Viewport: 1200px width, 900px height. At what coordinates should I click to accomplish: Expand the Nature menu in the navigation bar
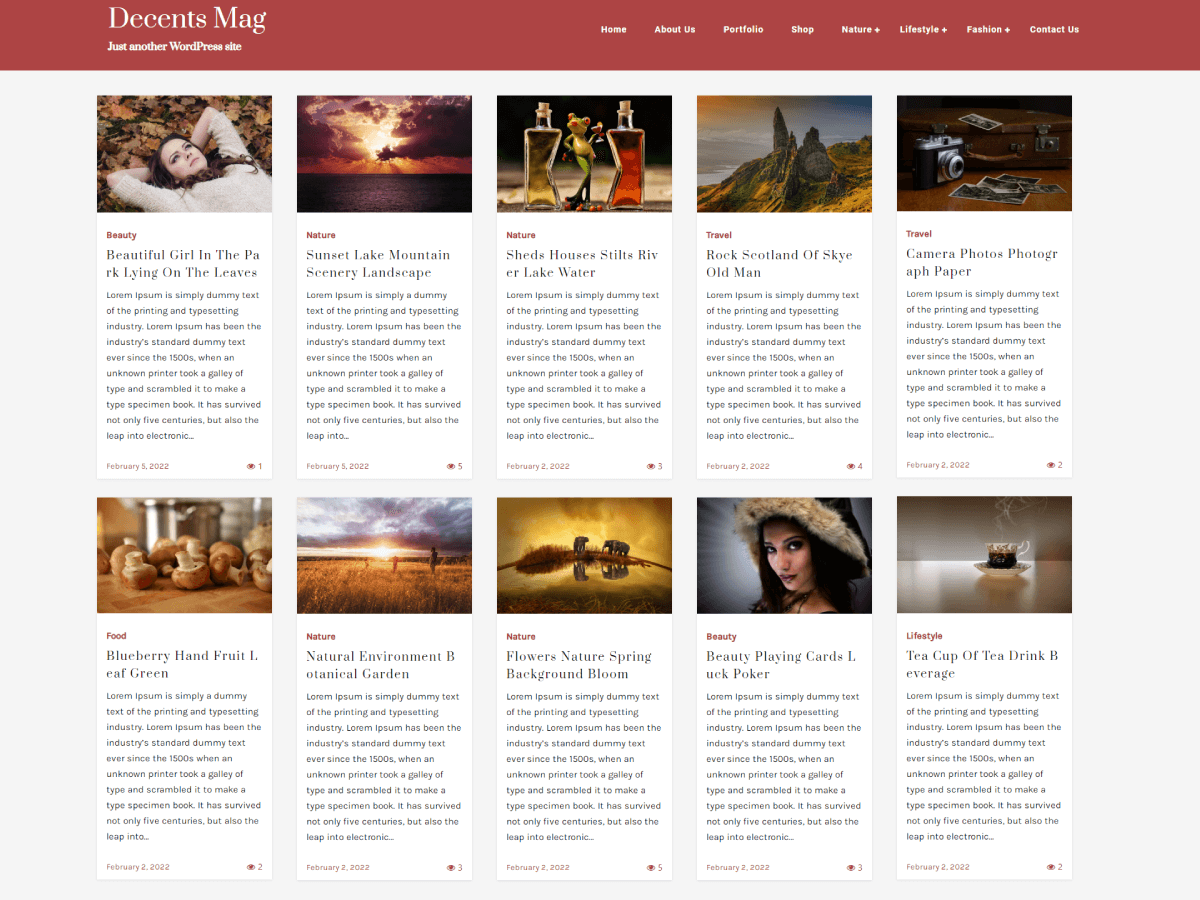pyautogui.click(x=860, y=29)
